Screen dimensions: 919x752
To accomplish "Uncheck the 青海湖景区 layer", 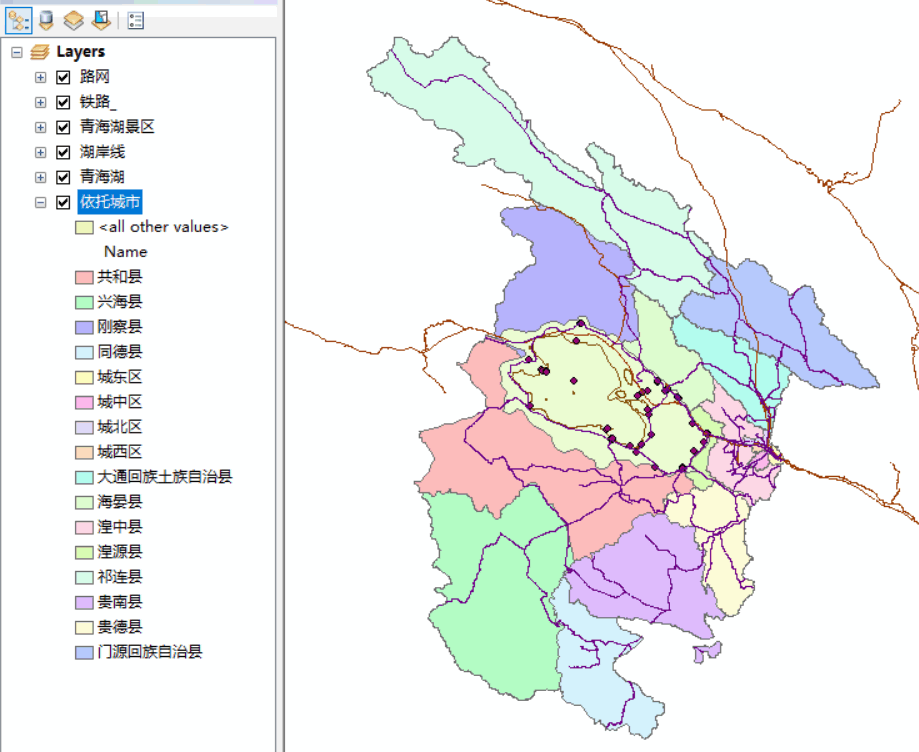I will pos(63,126).
